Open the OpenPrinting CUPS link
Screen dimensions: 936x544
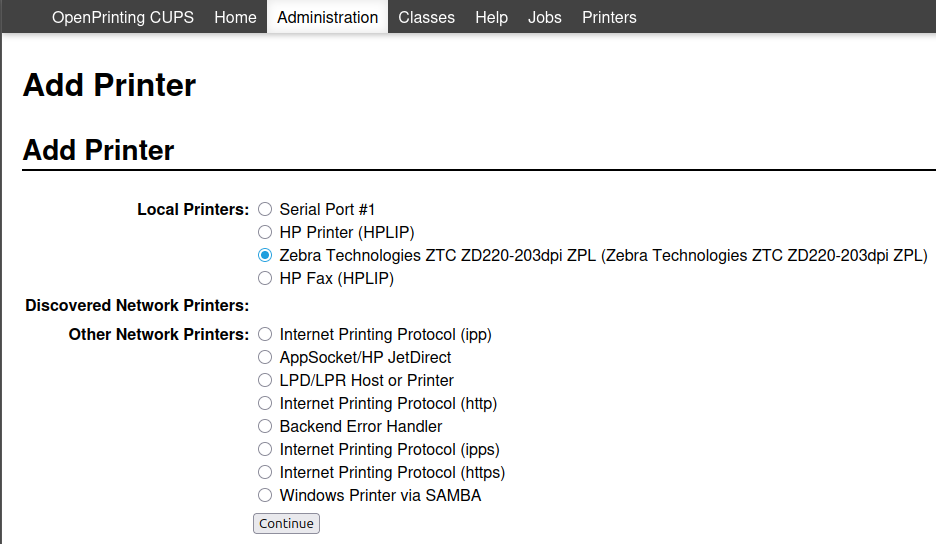[123, 17]
